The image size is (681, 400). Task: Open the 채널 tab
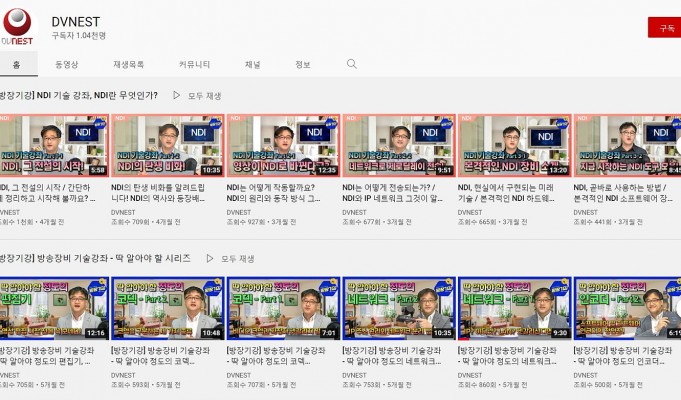click(253, 64)
